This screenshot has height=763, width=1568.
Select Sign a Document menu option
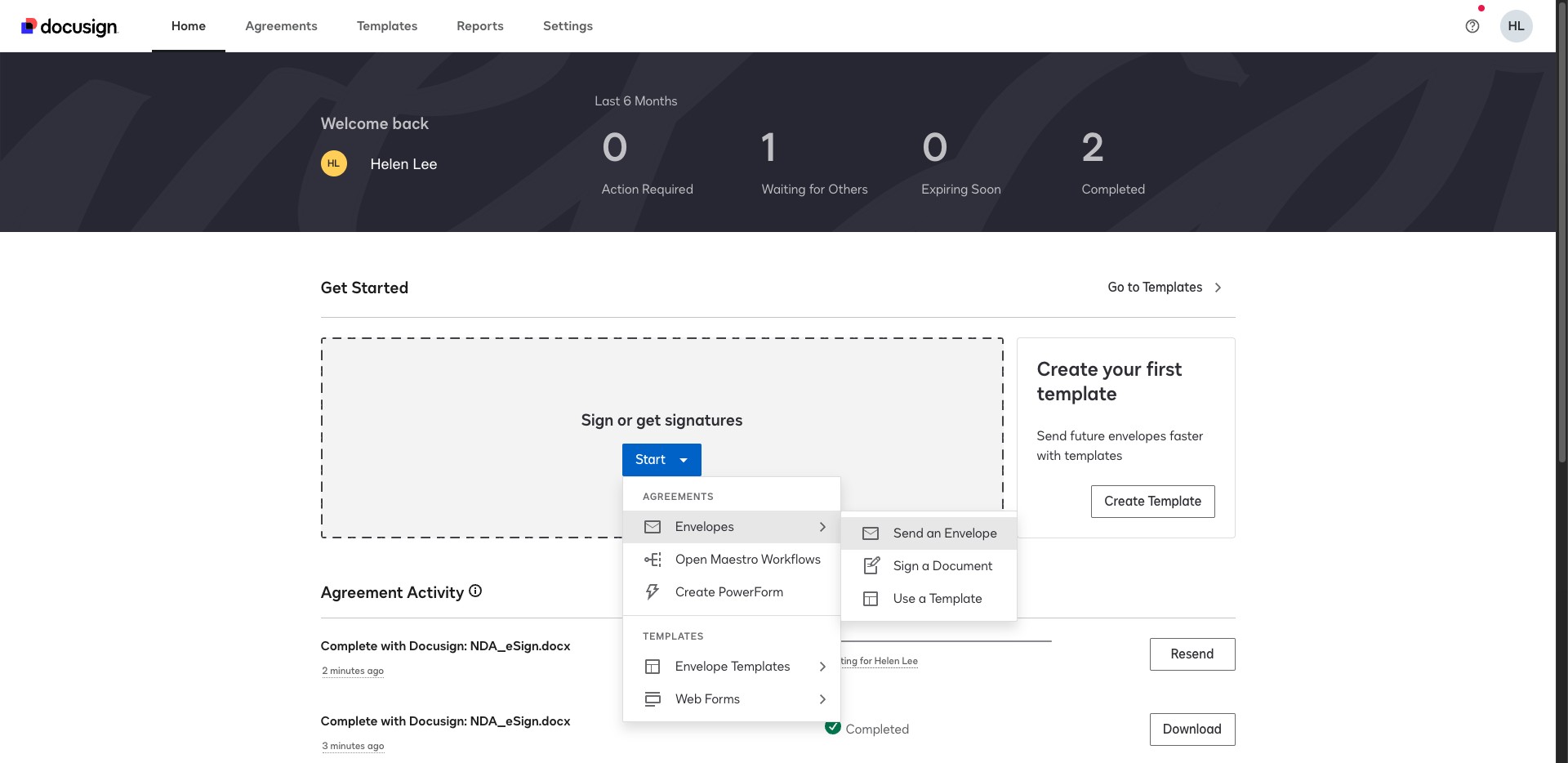pyautogui.click(x=942, y=566)
